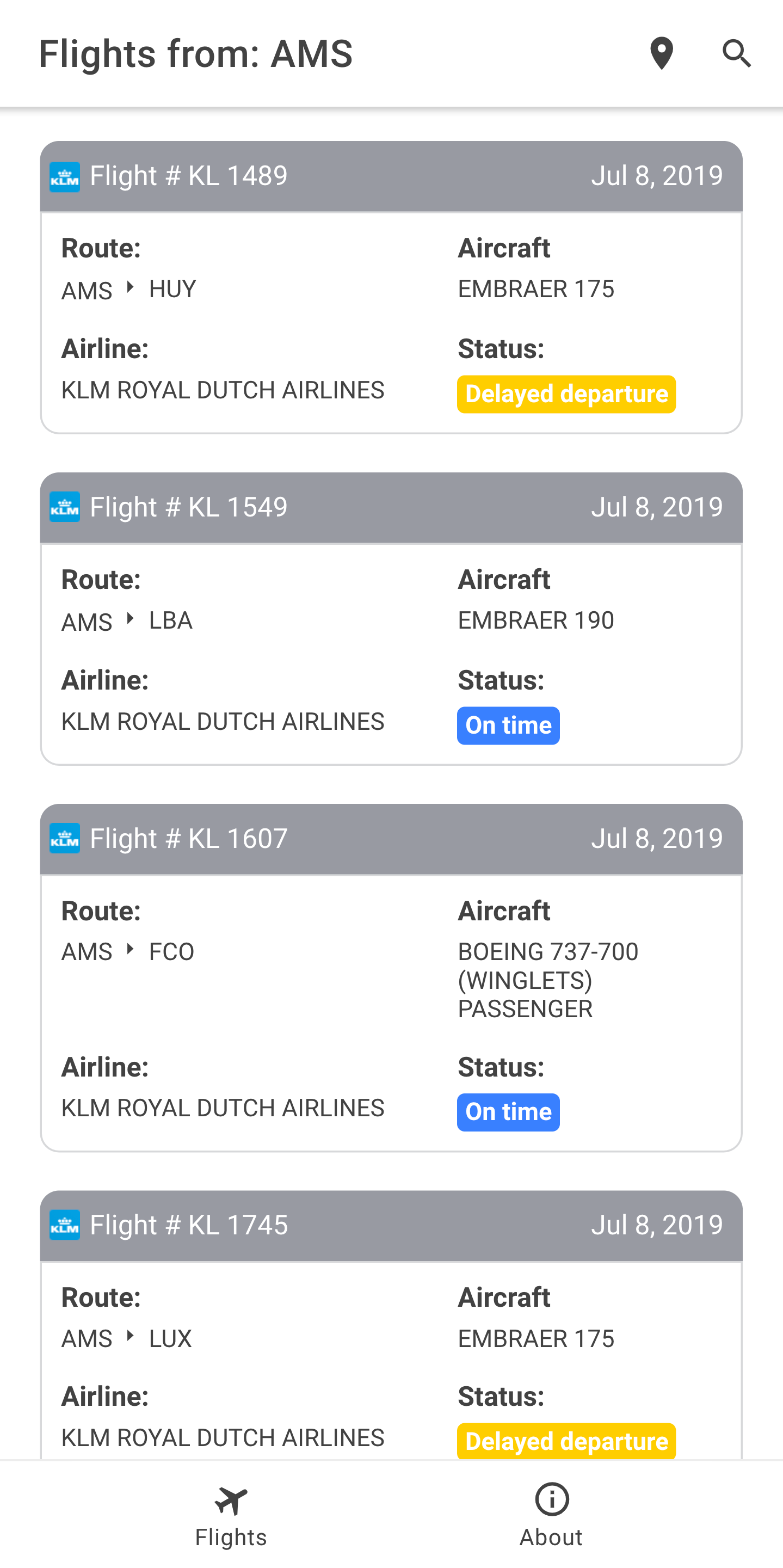Open the Flight # KL 1489 card header
This screenshot has width=783, height=1568.
click(x=391, y=176)
